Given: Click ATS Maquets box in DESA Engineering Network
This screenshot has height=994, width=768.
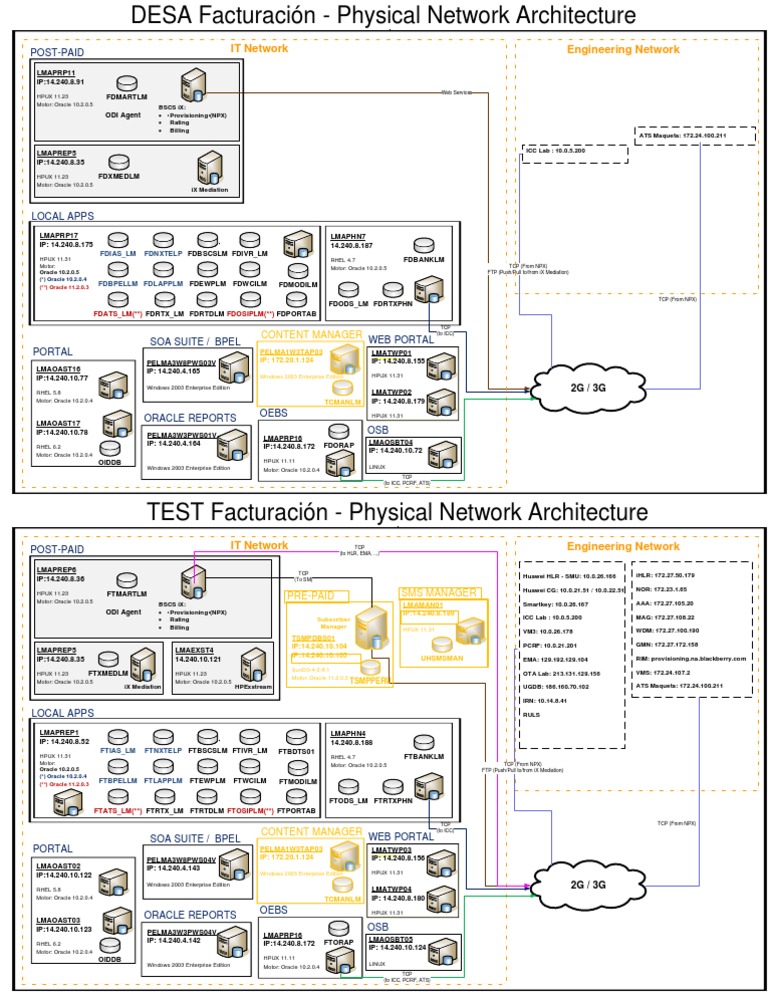Looking at the screenshot, I should coord(695,136).
